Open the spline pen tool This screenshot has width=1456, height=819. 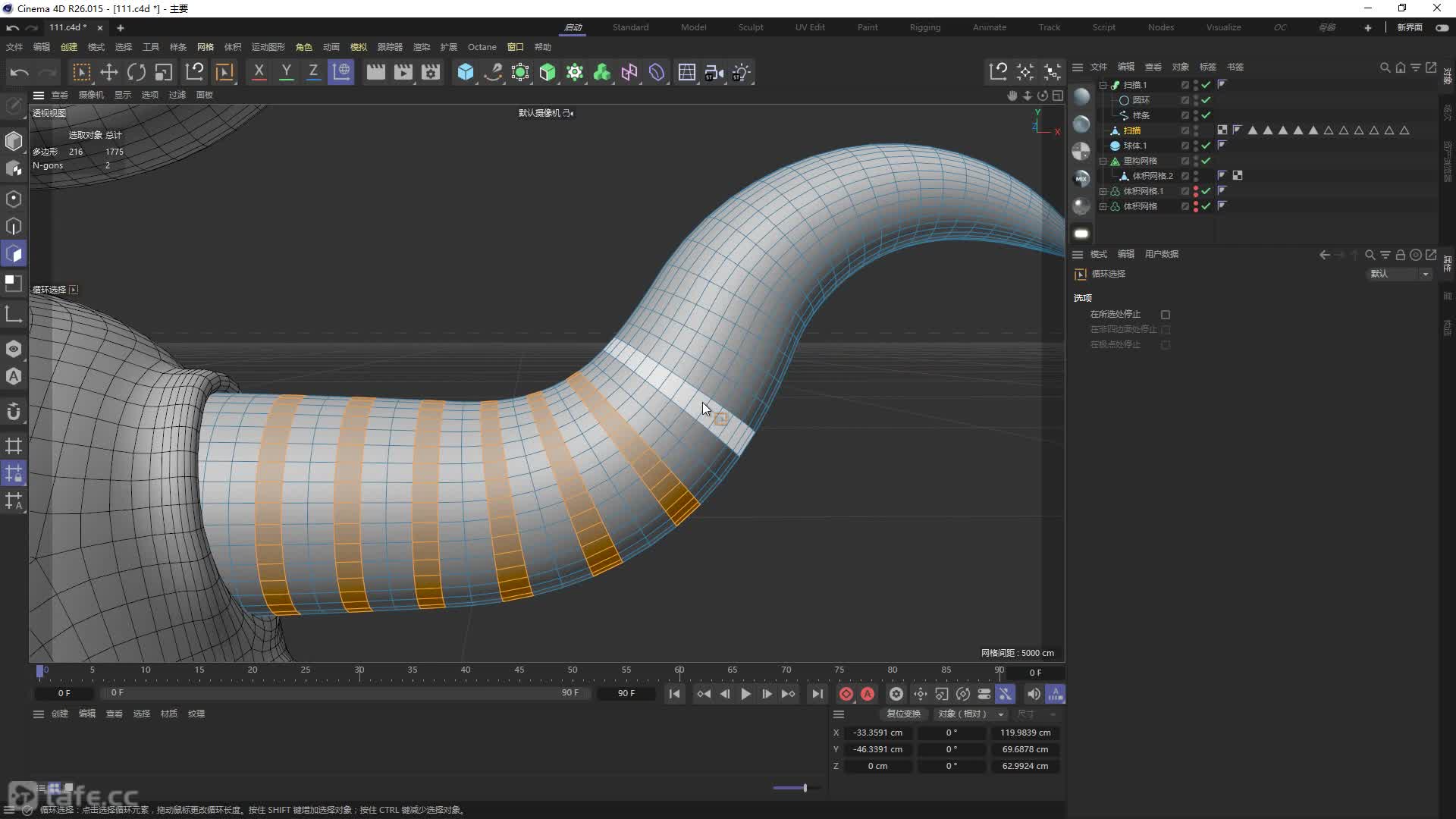tap(493, 72)
